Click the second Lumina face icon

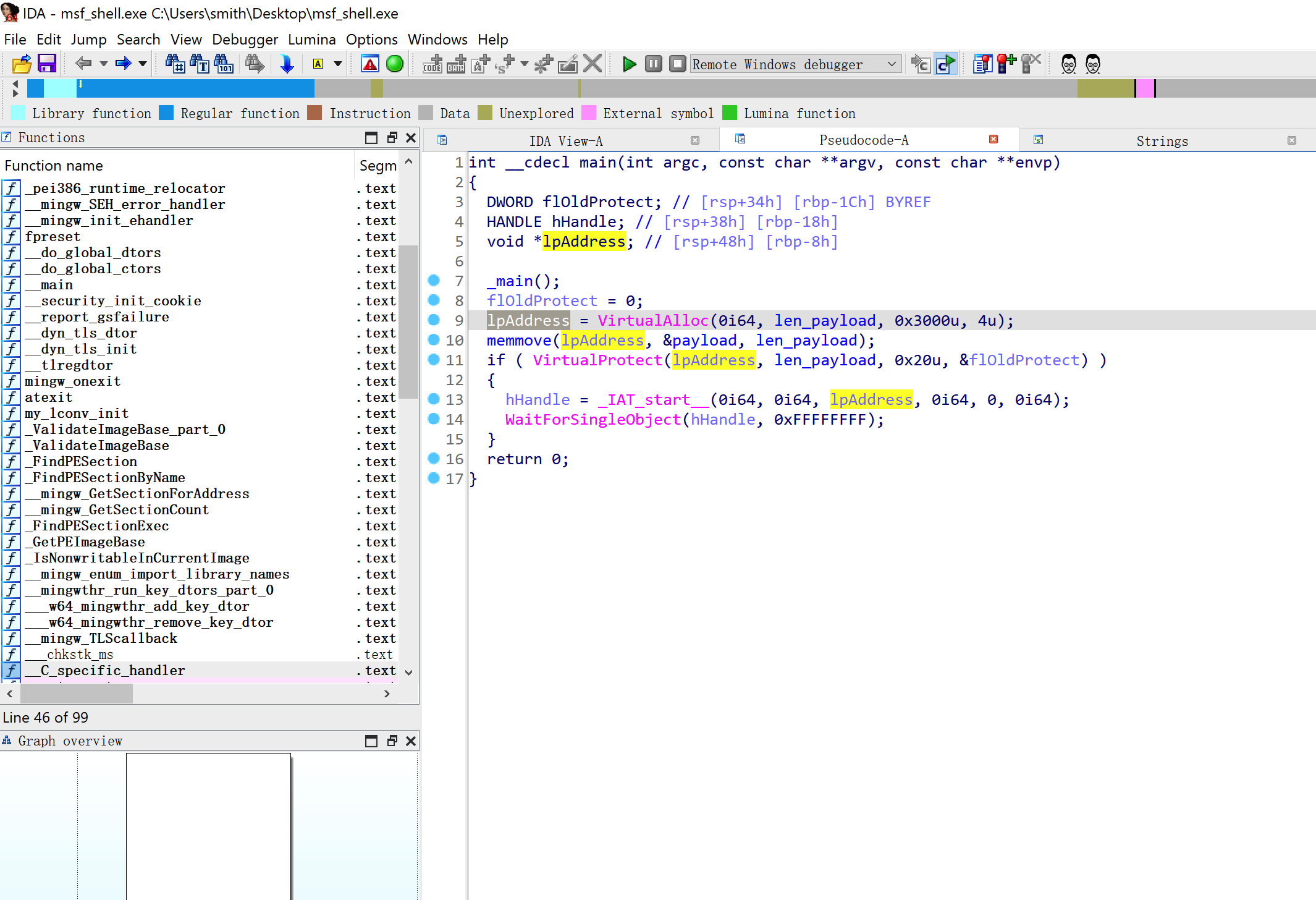point(1092,64)
